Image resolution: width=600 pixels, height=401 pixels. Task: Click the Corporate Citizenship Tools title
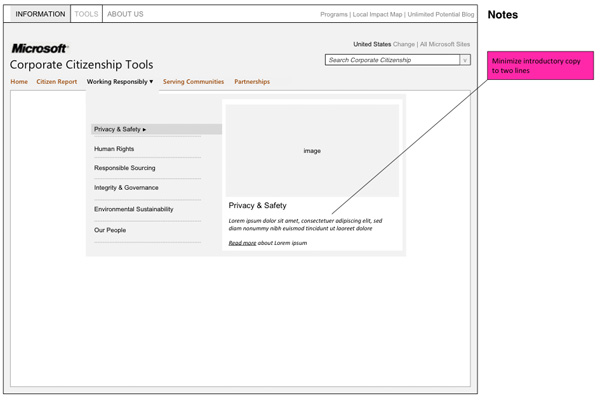coord(82,65)
